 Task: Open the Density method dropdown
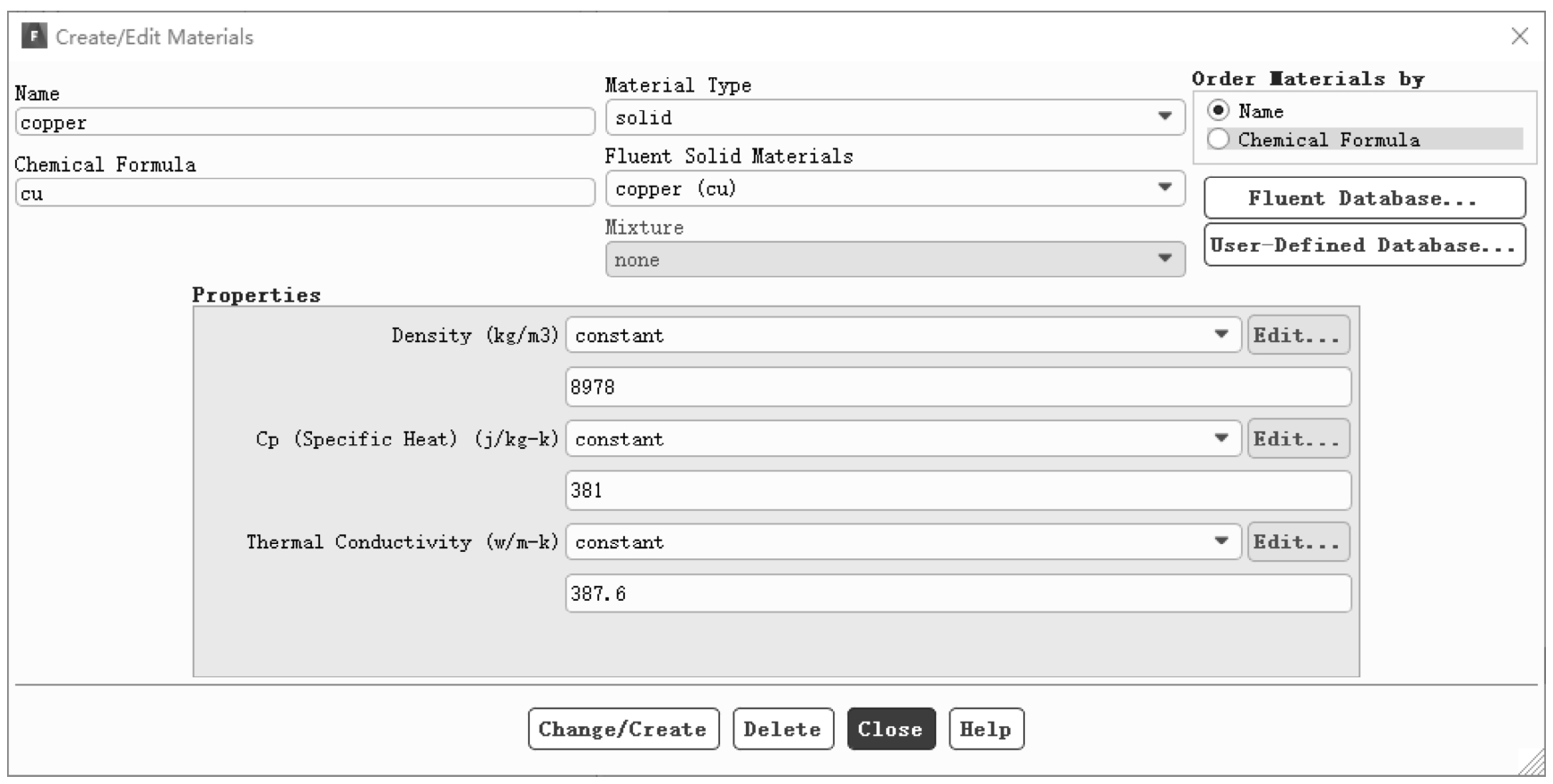point(903,335)
